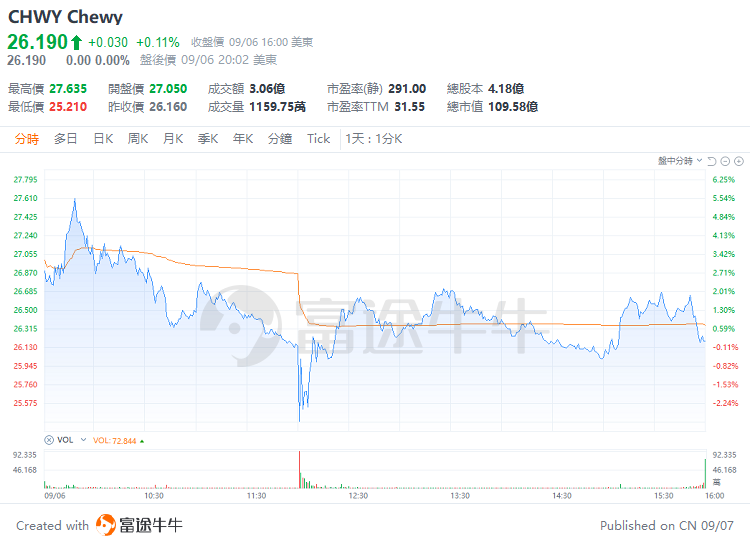Click the 12:30 time axis label
750x546 pixels.
tap(358, 496)
